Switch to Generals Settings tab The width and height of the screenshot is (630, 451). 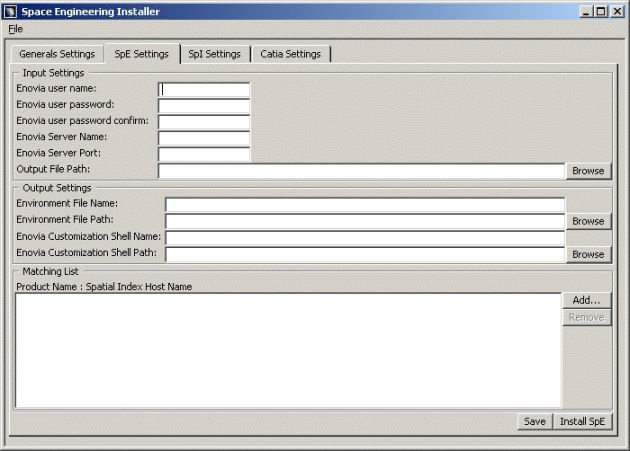[57, 54]
